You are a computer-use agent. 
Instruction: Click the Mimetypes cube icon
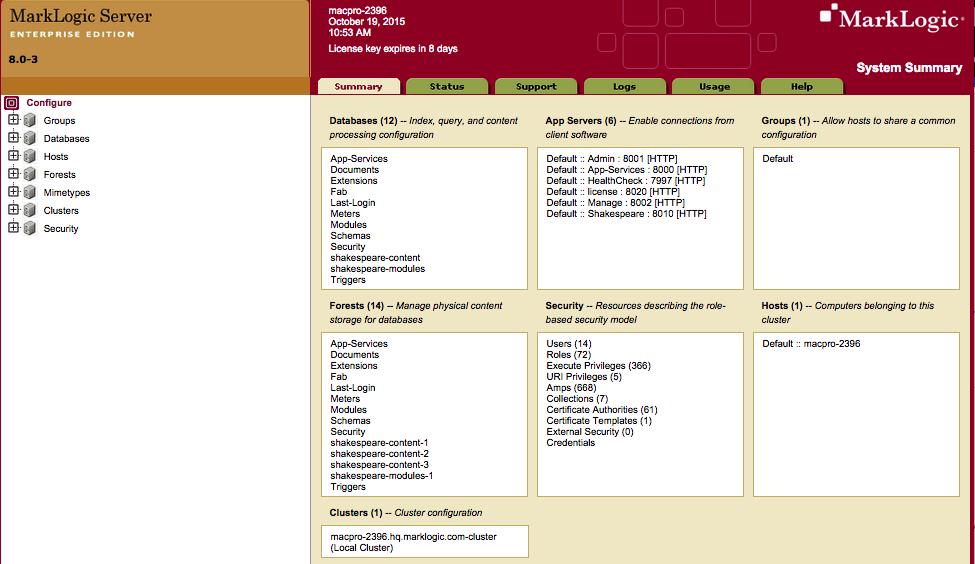coord(29,193)
